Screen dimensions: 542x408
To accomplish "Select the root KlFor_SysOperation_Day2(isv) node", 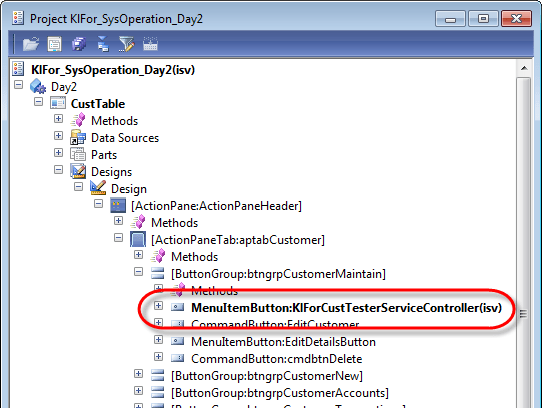I will [x=113, y=70].
